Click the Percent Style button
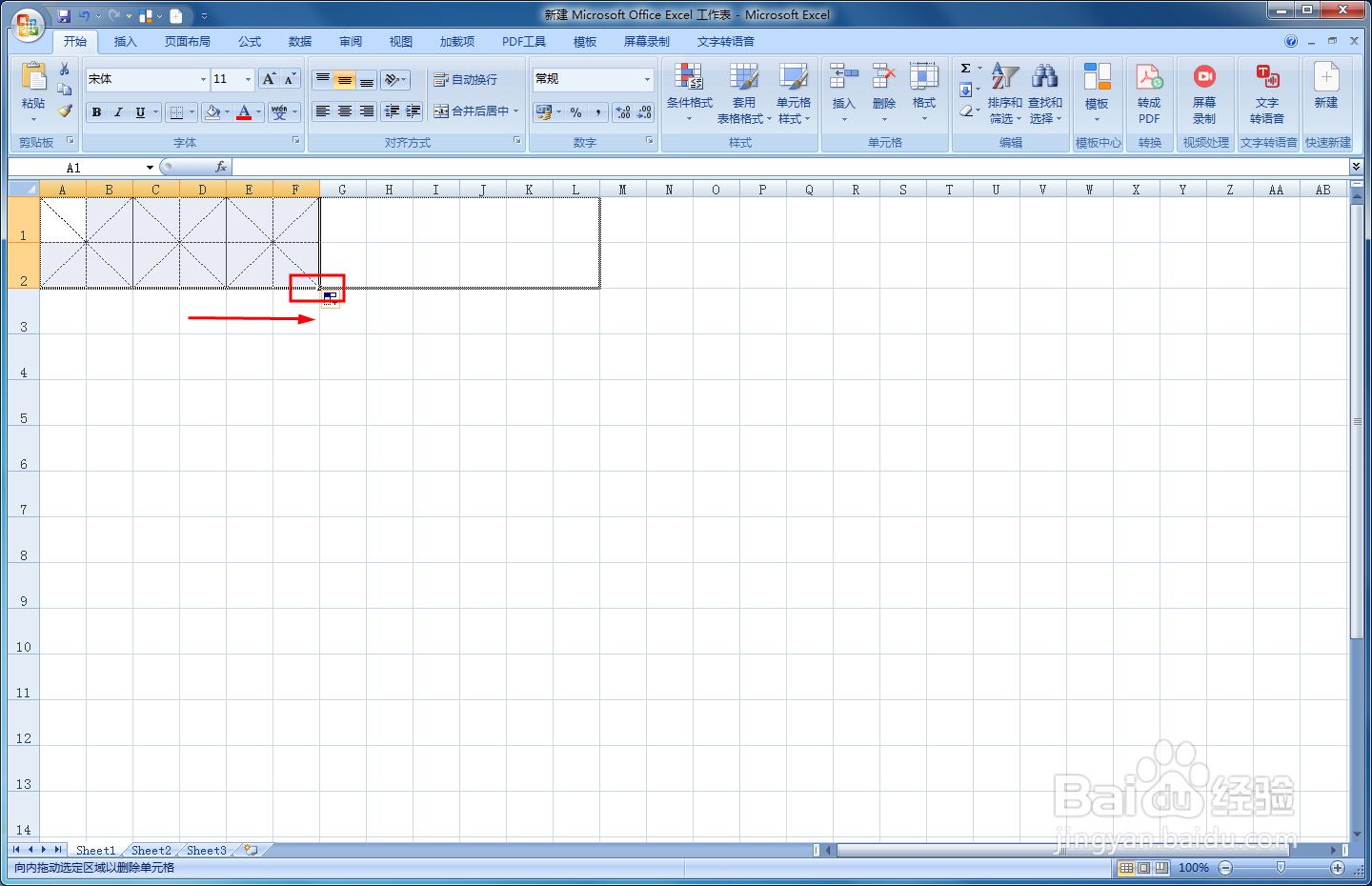Image resolution: width=1372 pixels, height=886 pixels. pos(575,111)
